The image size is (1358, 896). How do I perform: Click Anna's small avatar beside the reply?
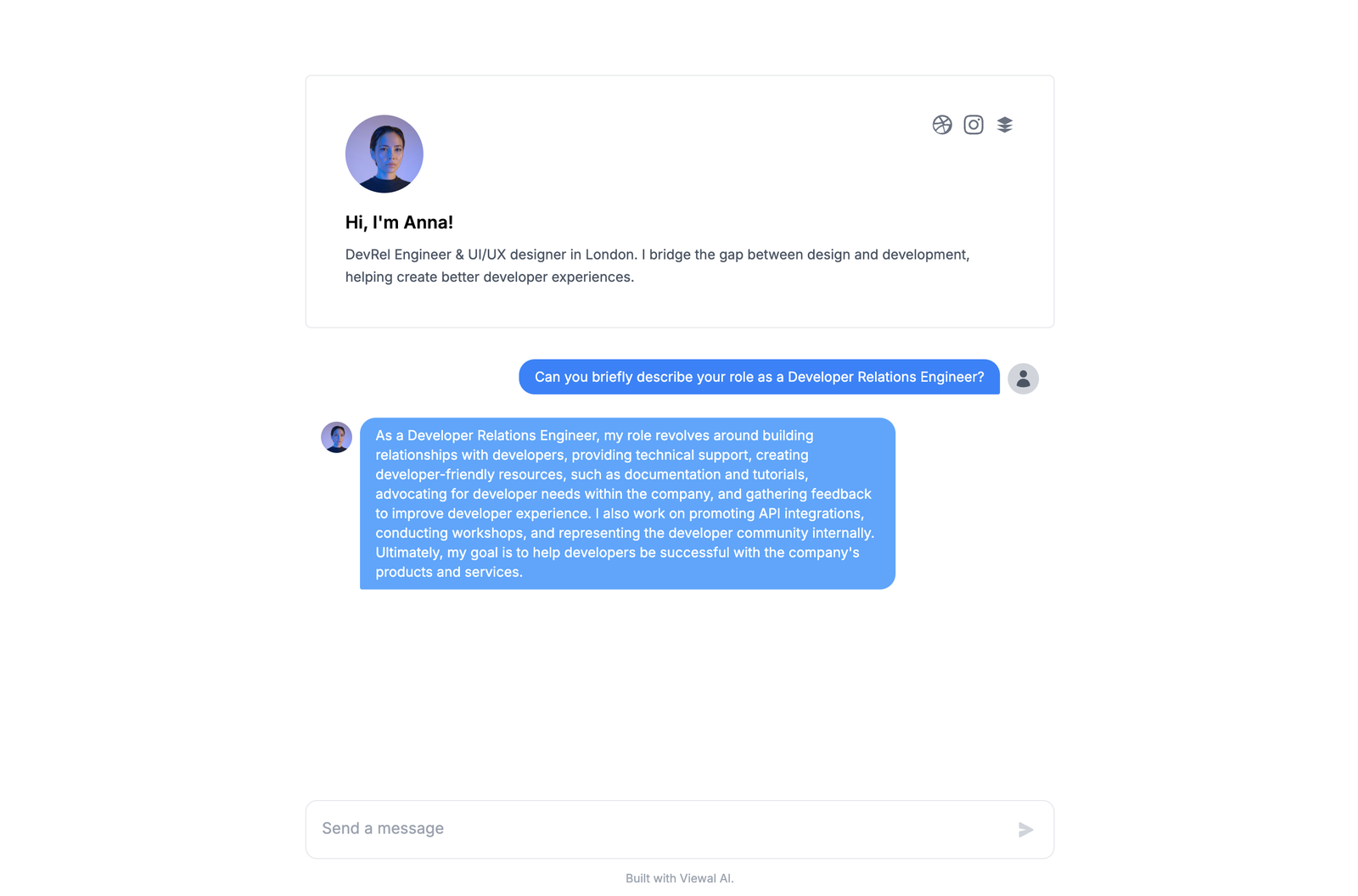coord(336,437)
